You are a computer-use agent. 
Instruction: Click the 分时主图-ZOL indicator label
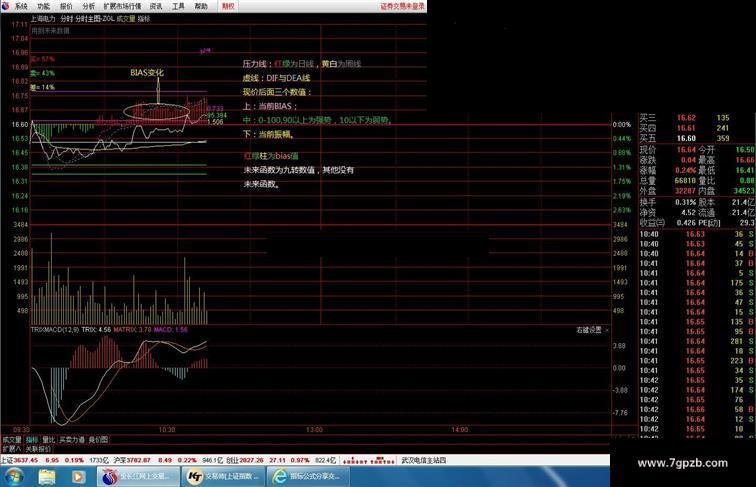tap(95, 19)
